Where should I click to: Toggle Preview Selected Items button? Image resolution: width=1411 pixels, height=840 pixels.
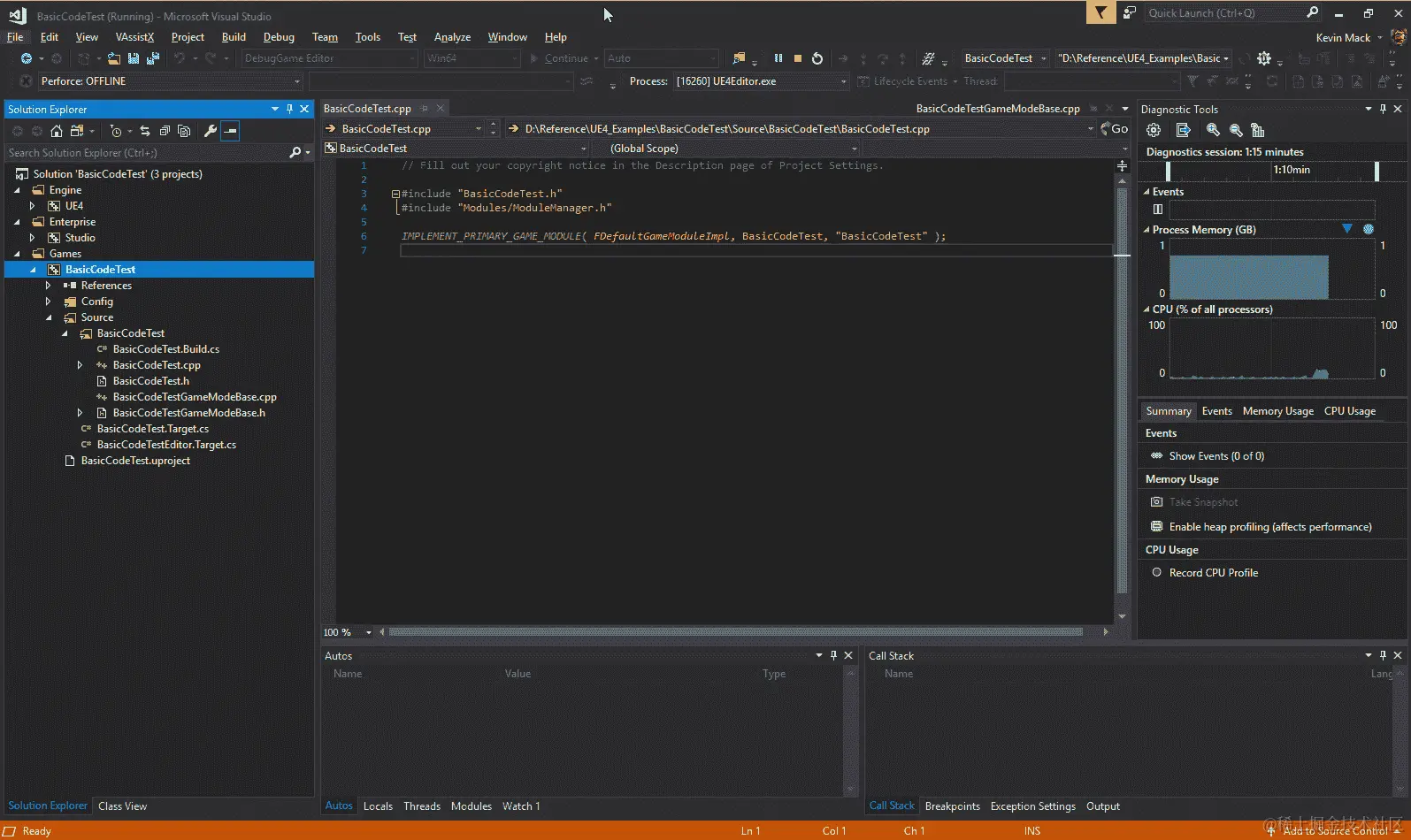click(230, 131)
